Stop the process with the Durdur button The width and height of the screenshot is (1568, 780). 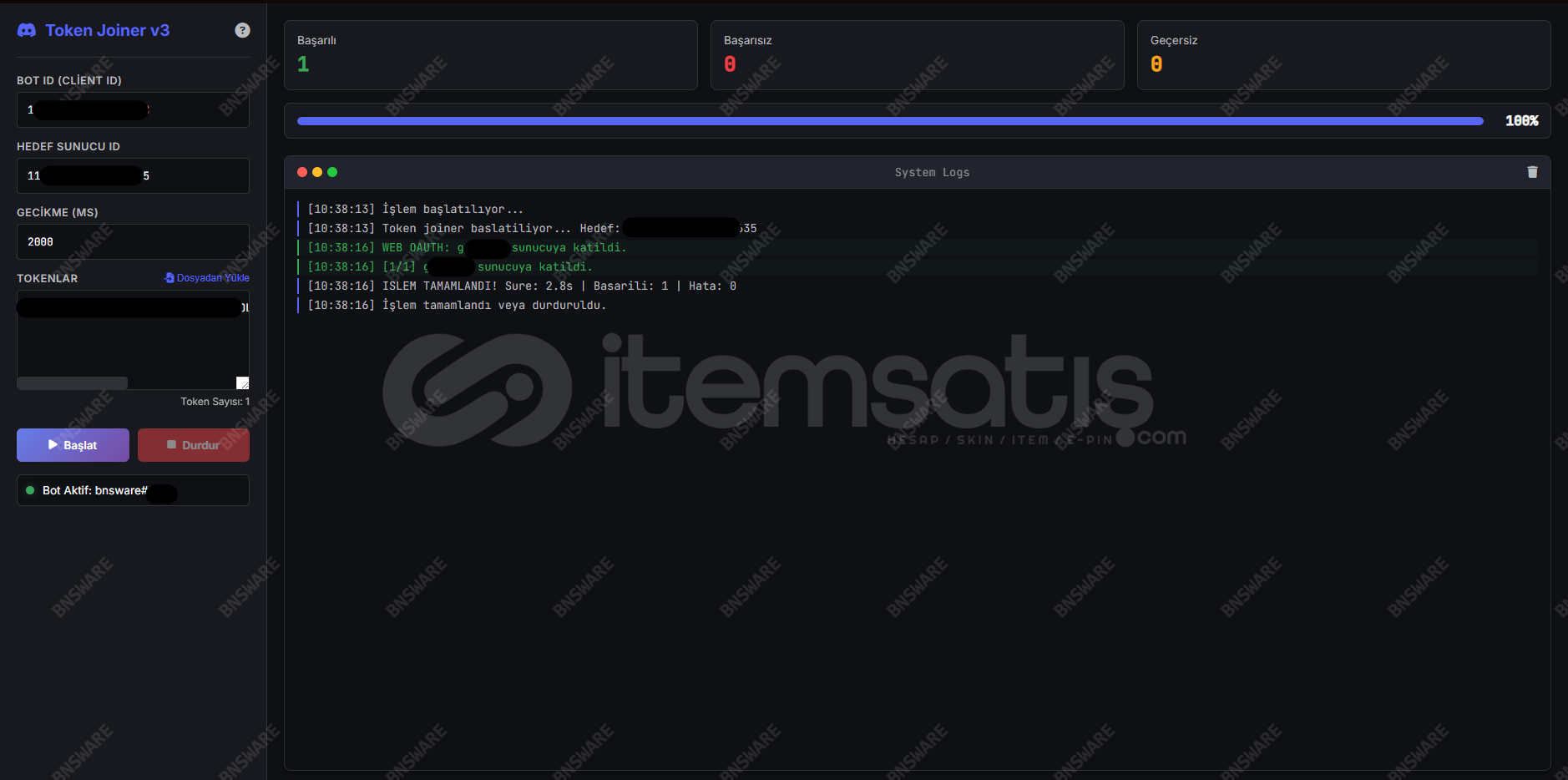point(194,445)
